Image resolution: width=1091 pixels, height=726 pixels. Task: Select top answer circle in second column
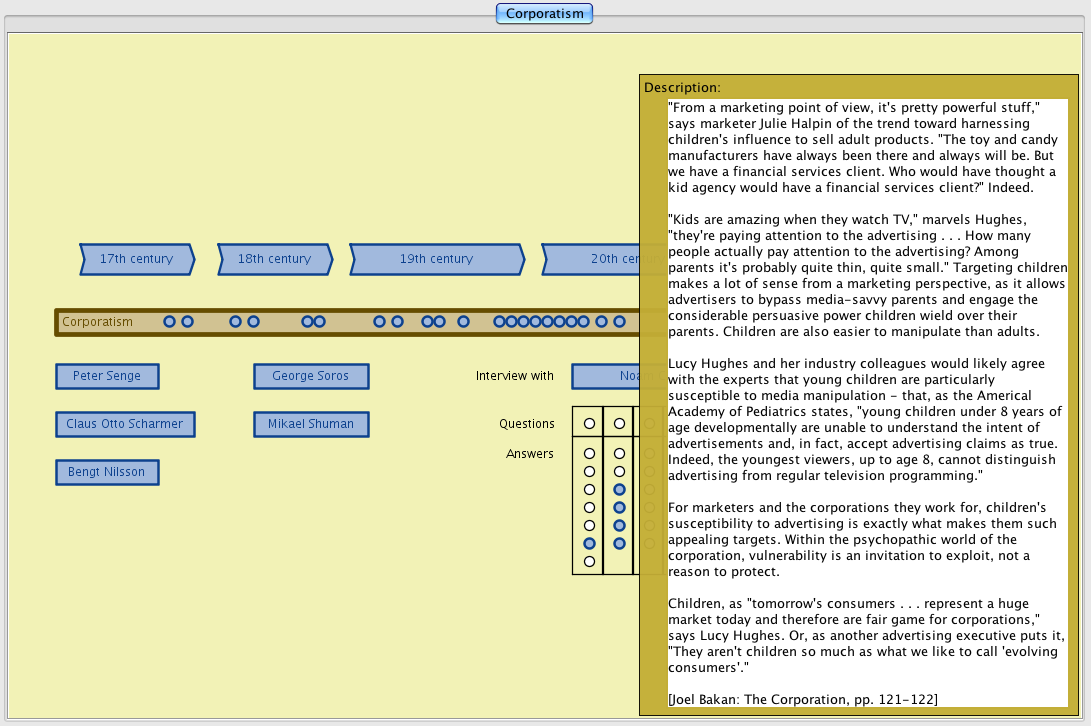619,454
